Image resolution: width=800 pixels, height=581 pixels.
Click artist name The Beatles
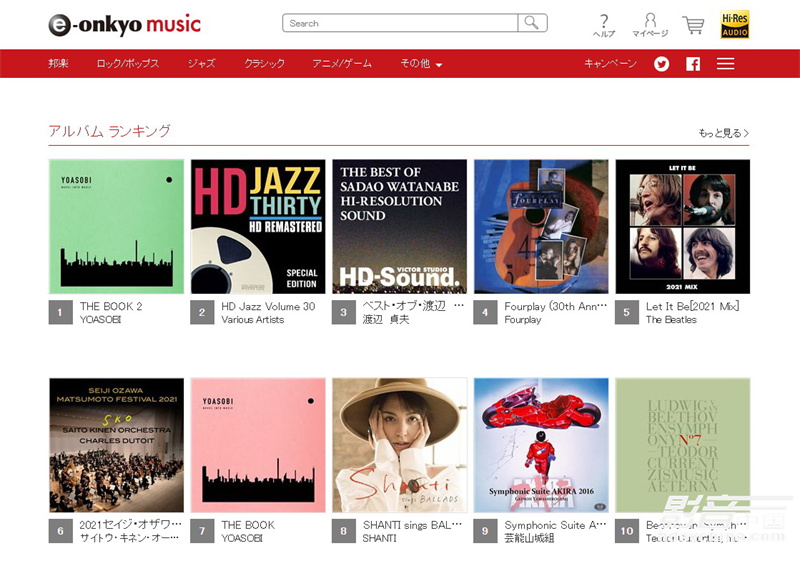pos(671,320)
